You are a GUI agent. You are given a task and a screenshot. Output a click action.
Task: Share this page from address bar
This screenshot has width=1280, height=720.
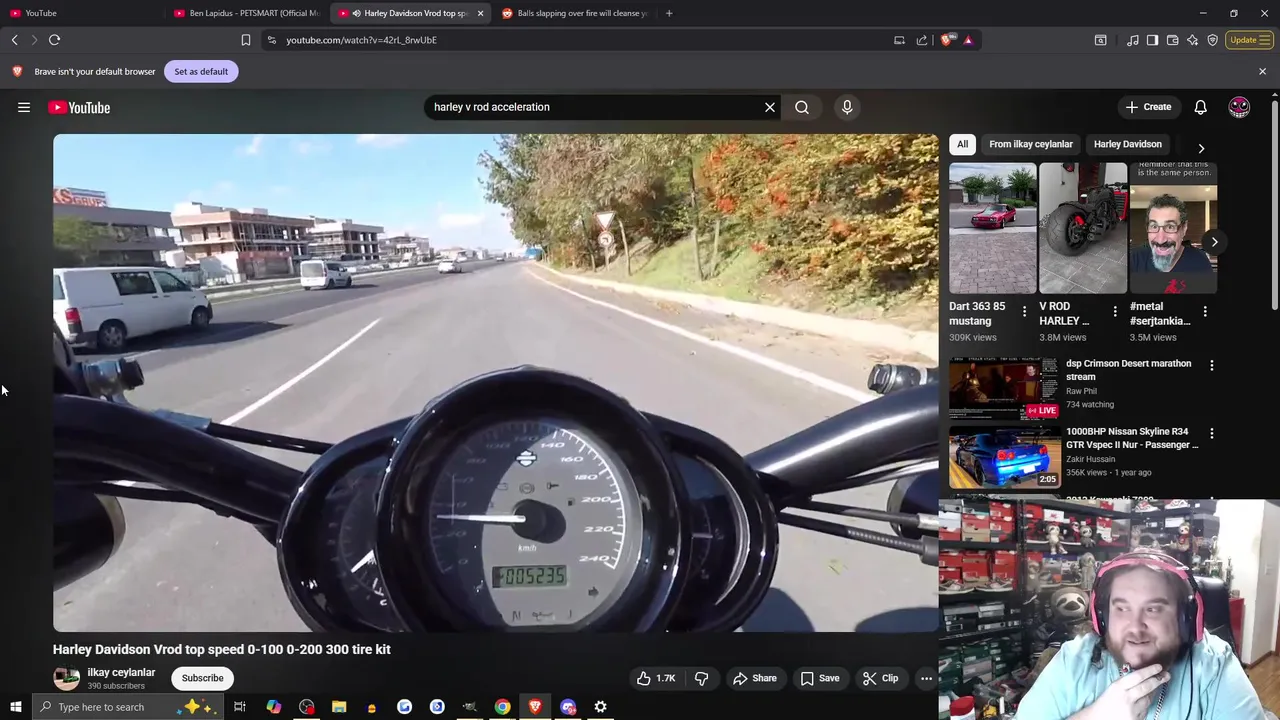pos(922,40)
